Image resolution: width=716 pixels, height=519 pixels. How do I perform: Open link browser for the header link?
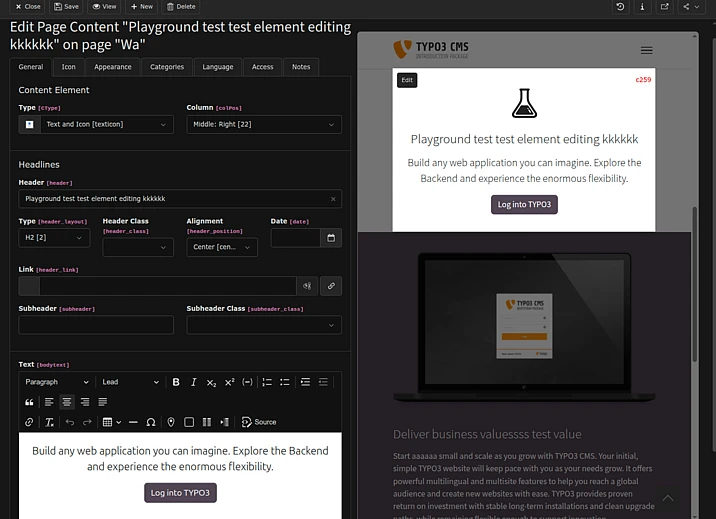click(x=331, y=286)
